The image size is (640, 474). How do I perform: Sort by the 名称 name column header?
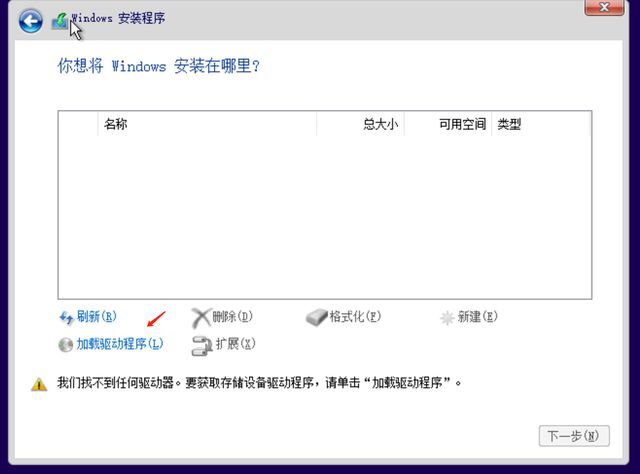[116, 124]
